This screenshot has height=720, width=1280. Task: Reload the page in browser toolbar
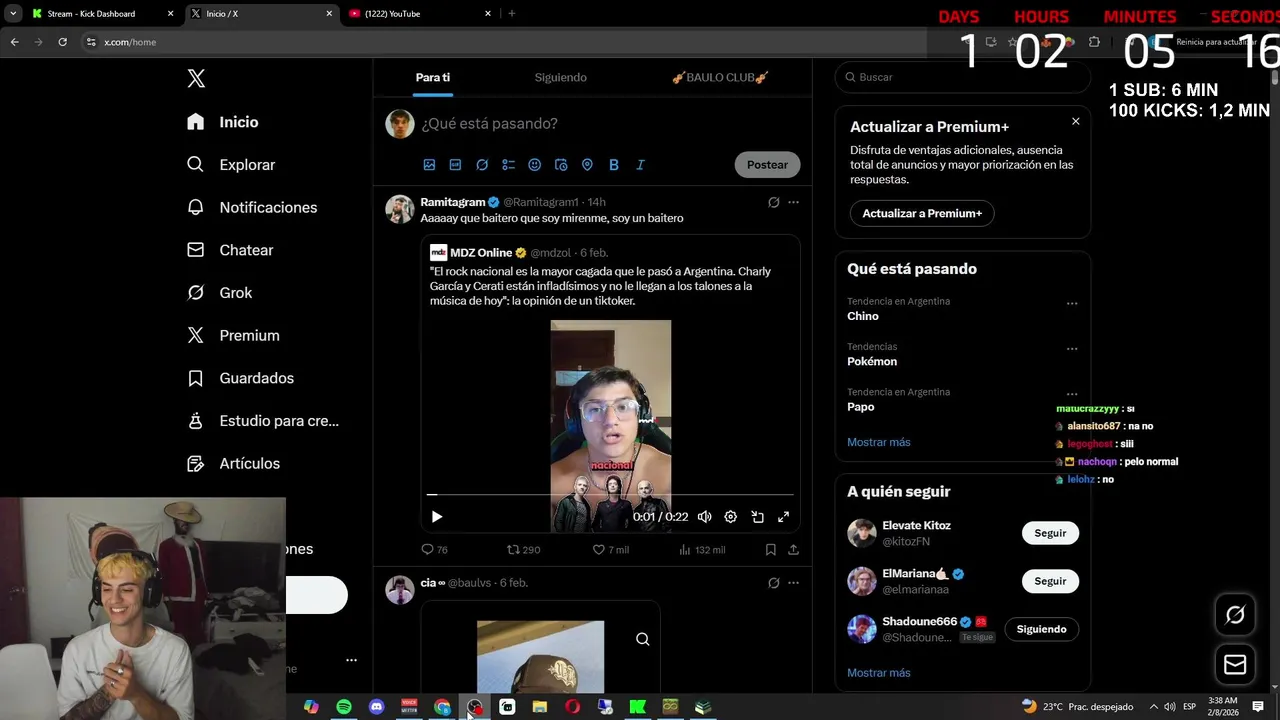tap(62, 42)
